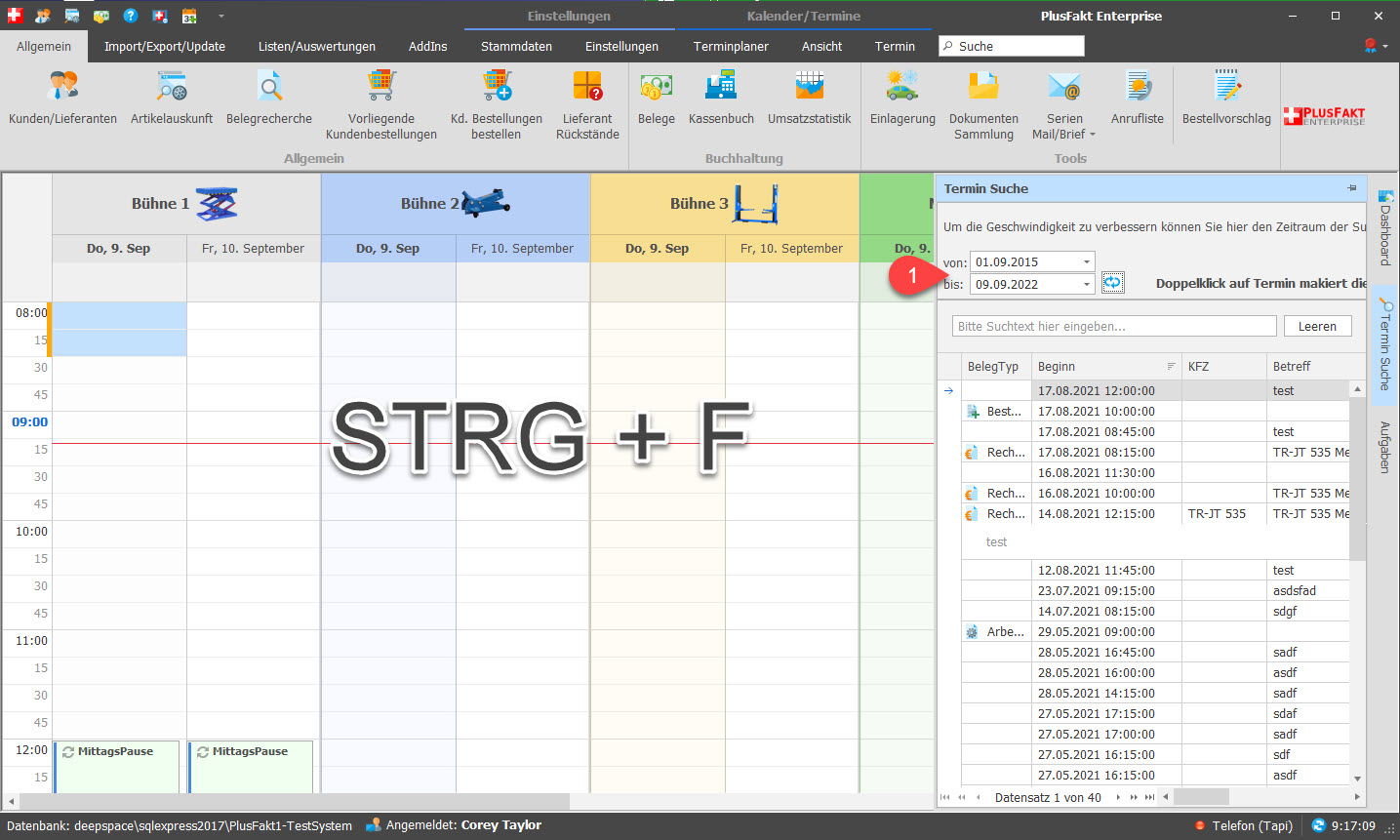Click the ribbon Suche box
Image resolution: width=1400 pixels, height=840 pixels.
1011,46
